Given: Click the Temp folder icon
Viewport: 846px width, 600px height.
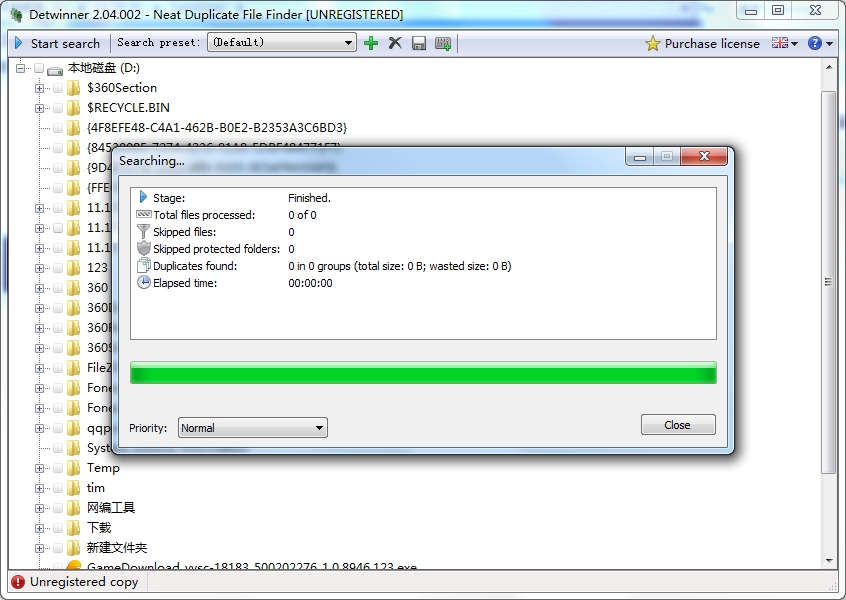Looking at the screenshot, I should [x=73, y=468].
